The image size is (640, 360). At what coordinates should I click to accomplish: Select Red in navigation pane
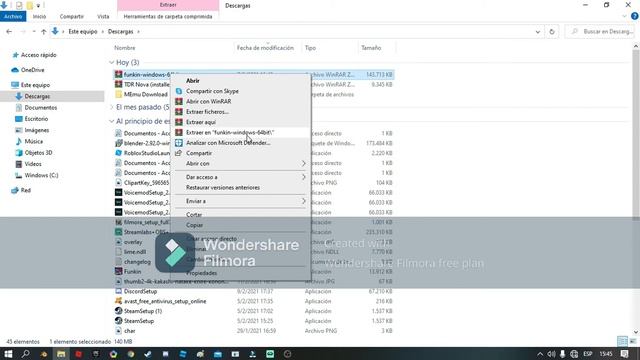click(x=25, y=190)
